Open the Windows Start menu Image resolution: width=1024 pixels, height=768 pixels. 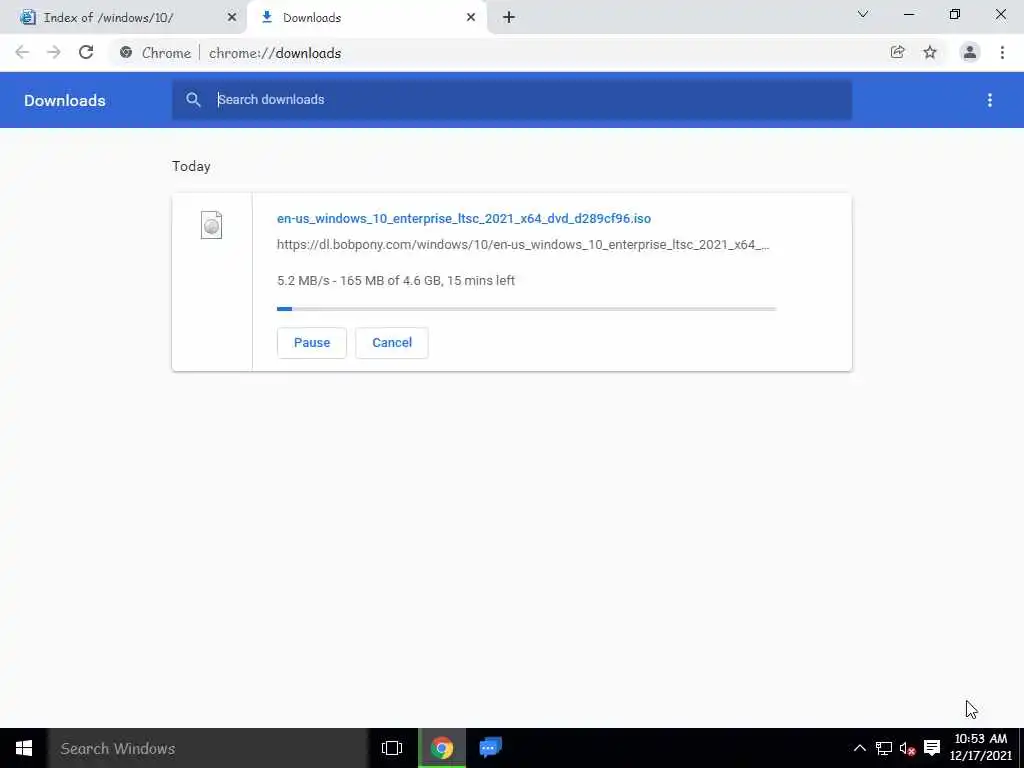(24, 748)
